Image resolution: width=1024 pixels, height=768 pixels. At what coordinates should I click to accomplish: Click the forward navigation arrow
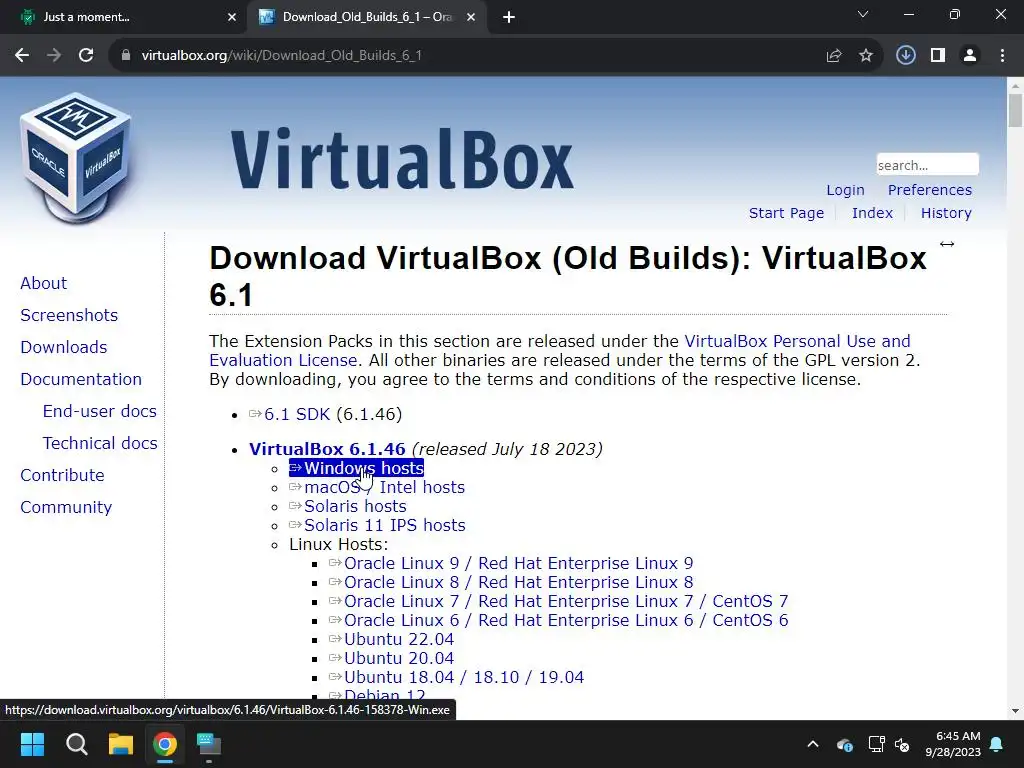pyautogui.click(x=54, y=56)
